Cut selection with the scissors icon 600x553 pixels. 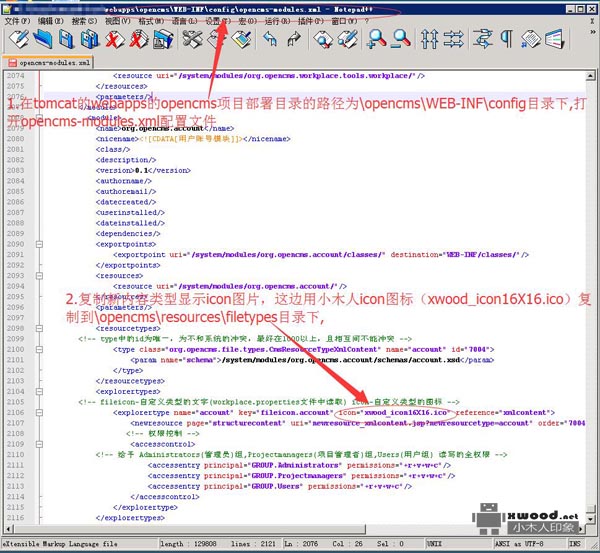pyautogui.click(x=192, y=39)
